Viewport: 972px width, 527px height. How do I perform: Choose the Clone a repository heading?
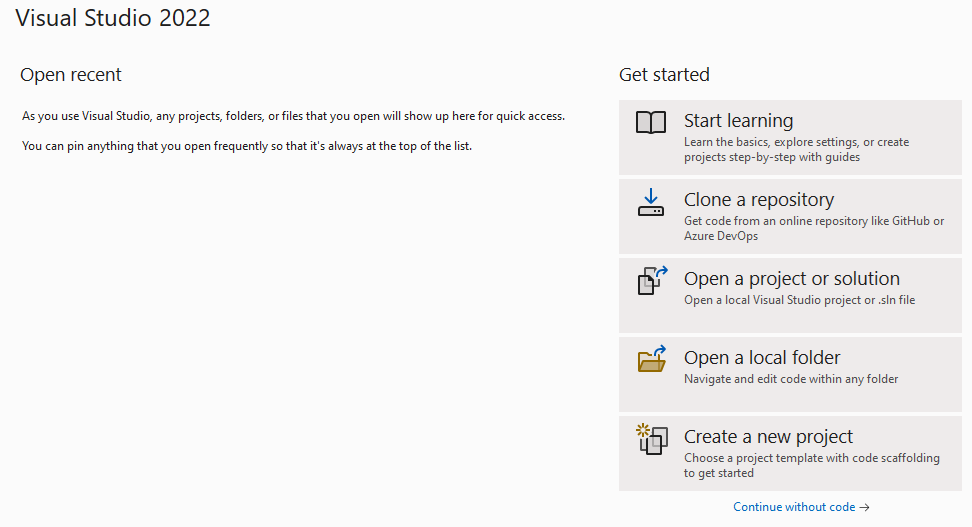coord(759,200)
